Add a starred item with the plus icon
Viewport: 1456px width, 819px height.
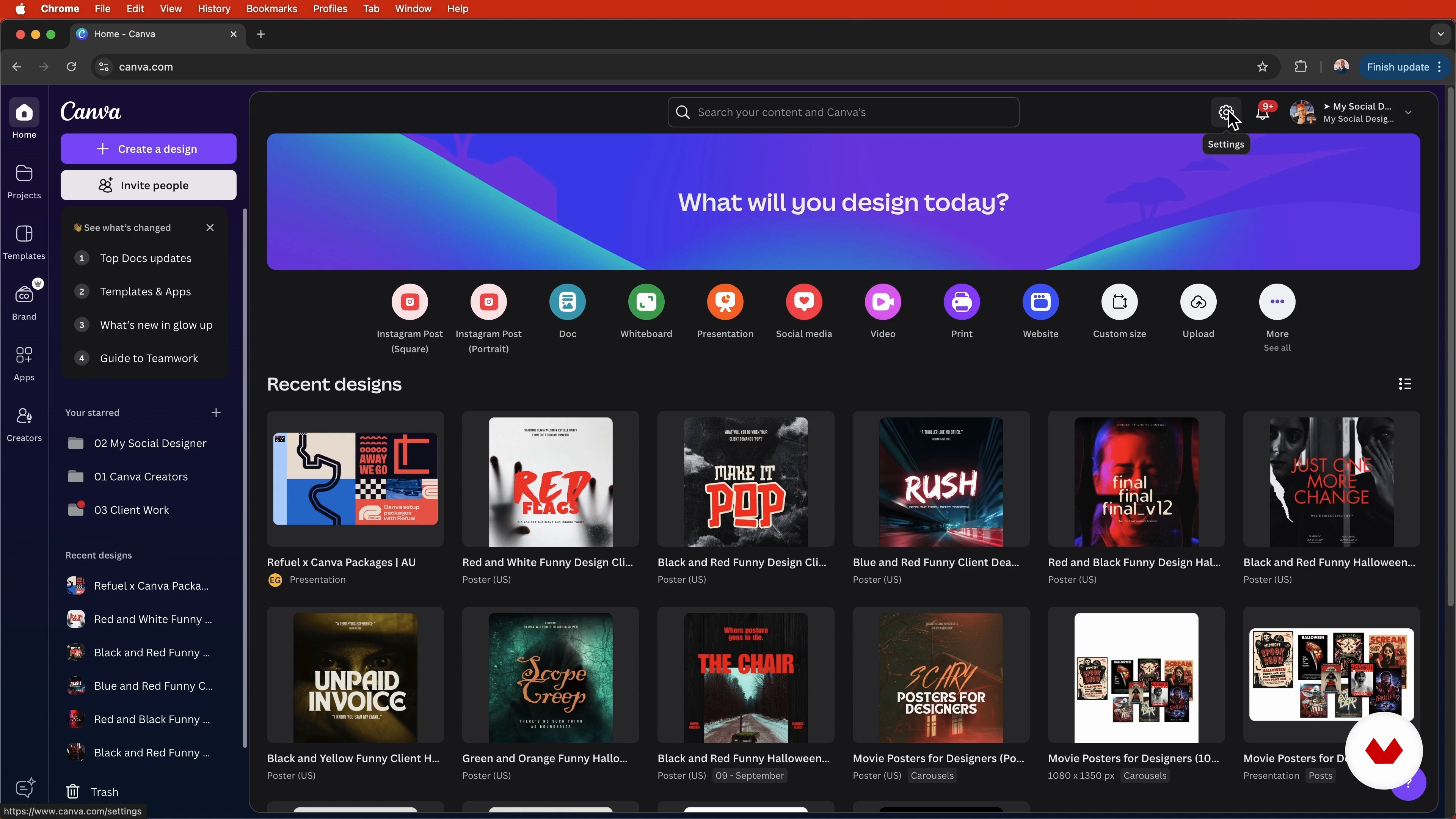pyautogui.click(x=216, y=413)
